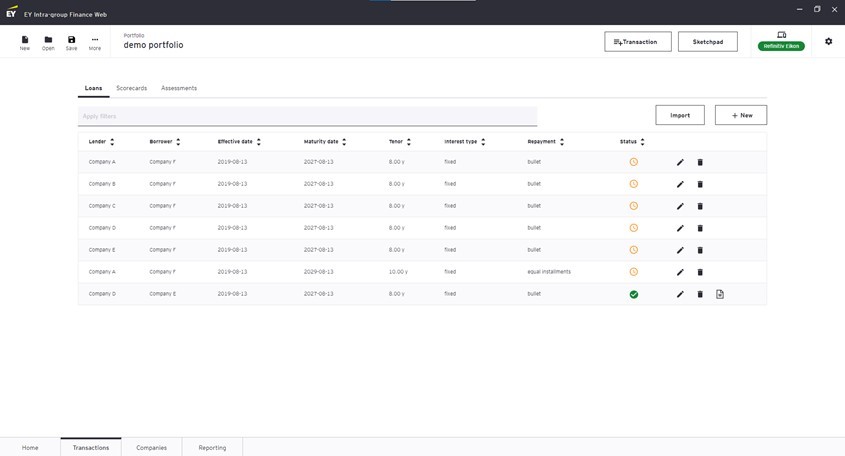Click the green completed status checkmark
This screenshot has height=456, width=845.
pyautogui.click(x=633, y=294)
